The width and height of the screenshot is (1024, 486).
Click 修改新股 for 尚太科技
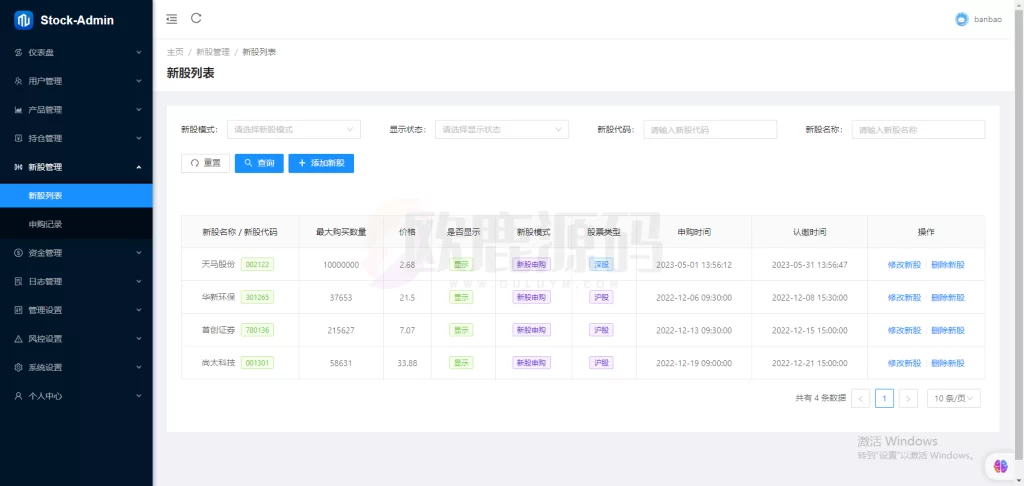click(904, 363)
